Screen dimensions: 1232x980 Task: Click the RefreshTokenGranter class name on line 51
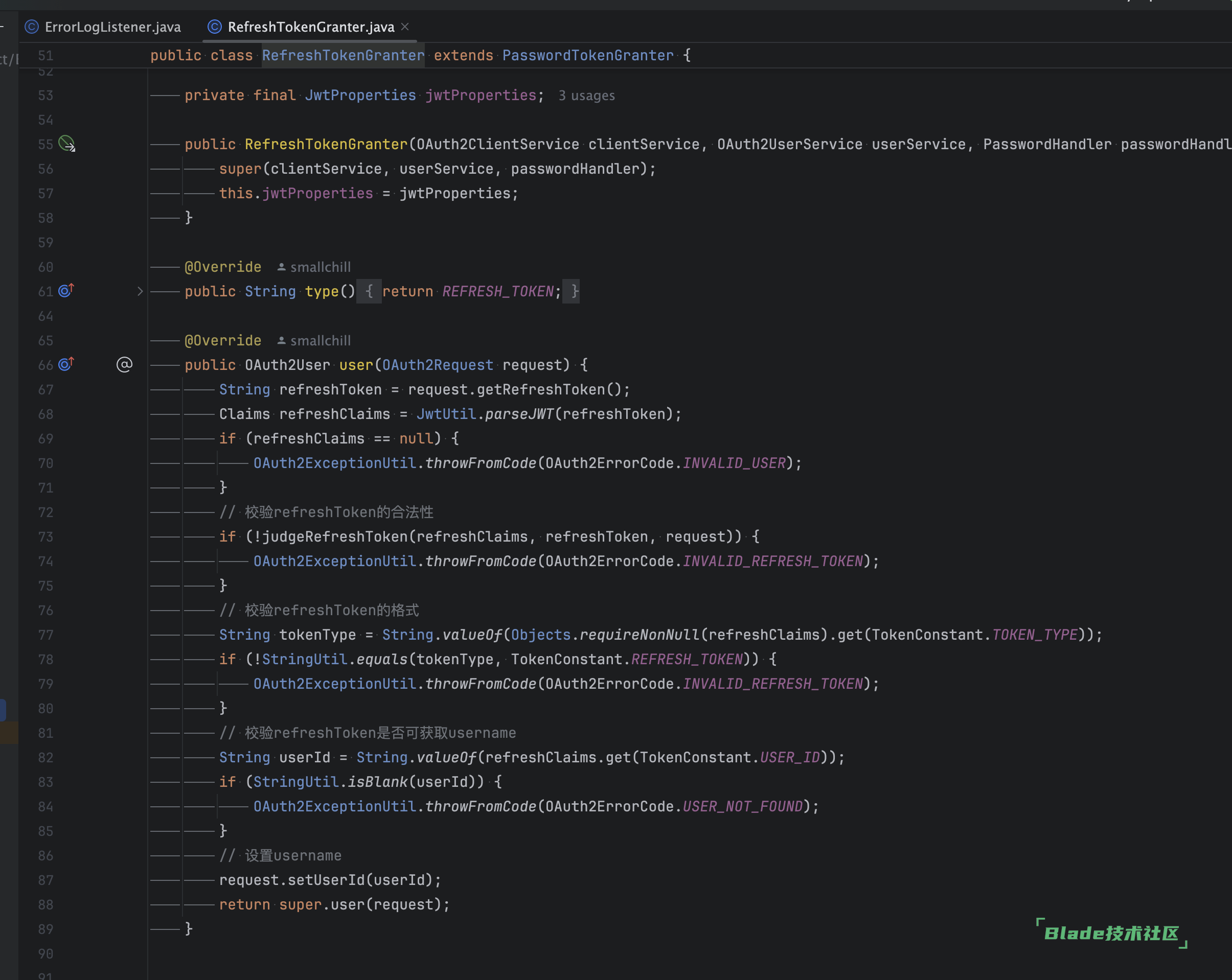tap(344, 55)
